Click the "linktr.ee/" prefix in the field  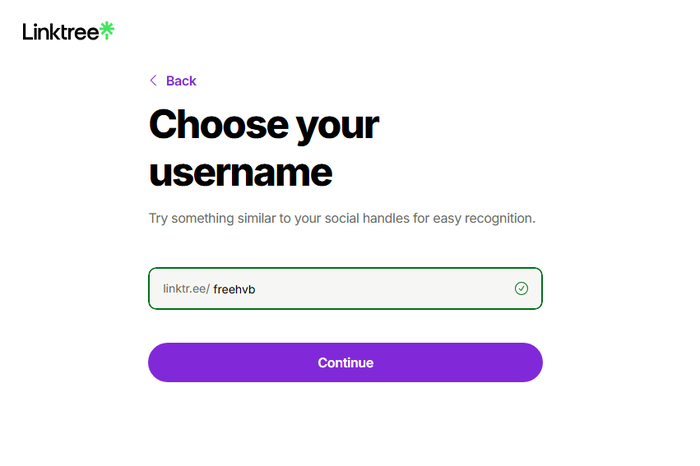[x=186, y=289]
